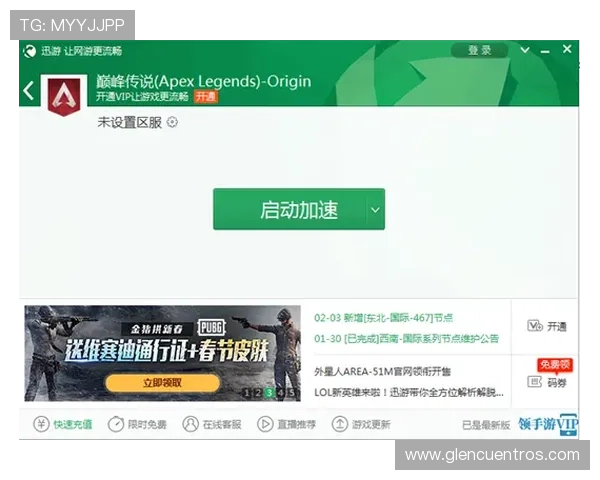Viewport: 600px width, 480px height.
Task: Click the Apex Legends game icon
Action: pyautogui.click(x=64, y=96)
